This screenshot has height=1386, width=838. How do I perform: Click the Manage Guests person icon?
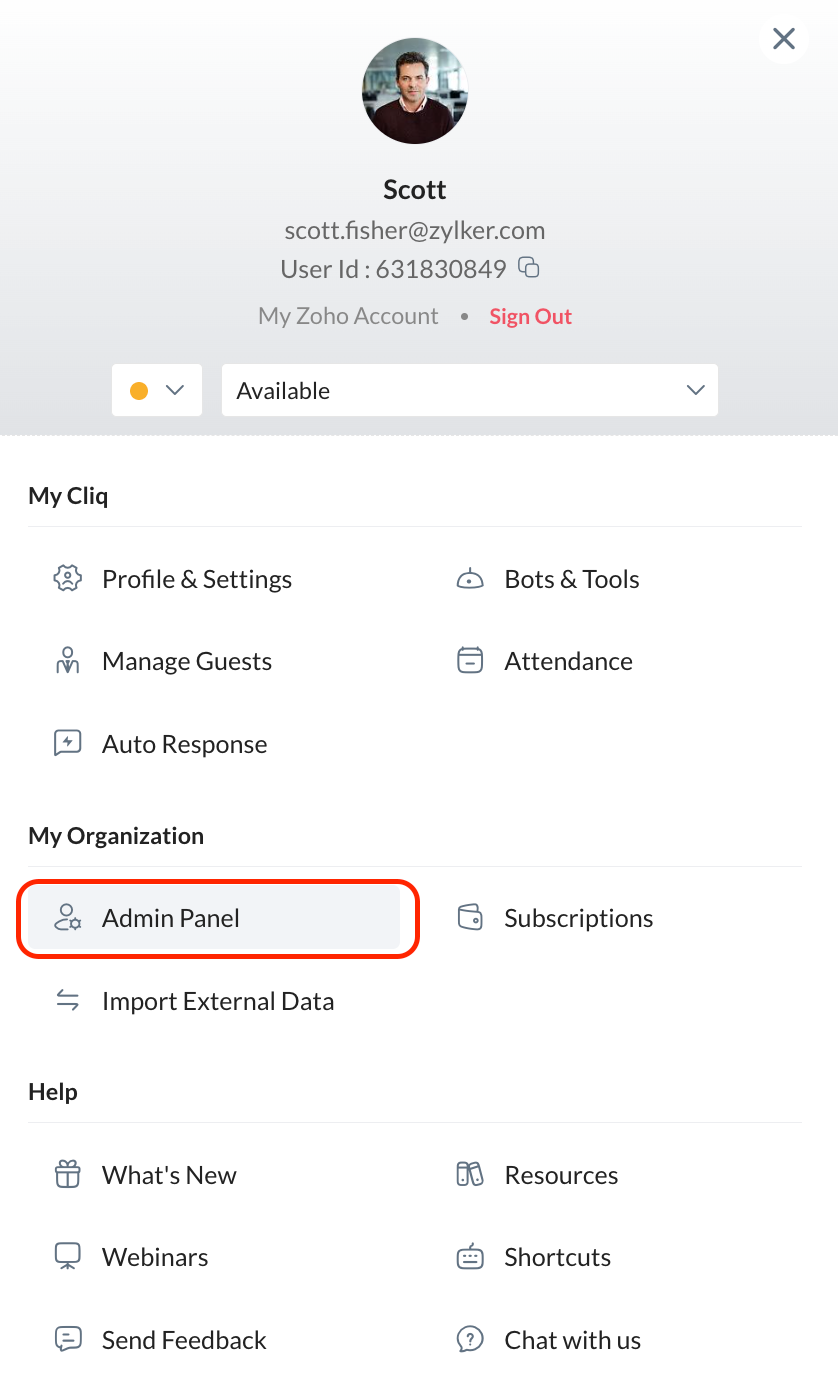pos(67,661)
